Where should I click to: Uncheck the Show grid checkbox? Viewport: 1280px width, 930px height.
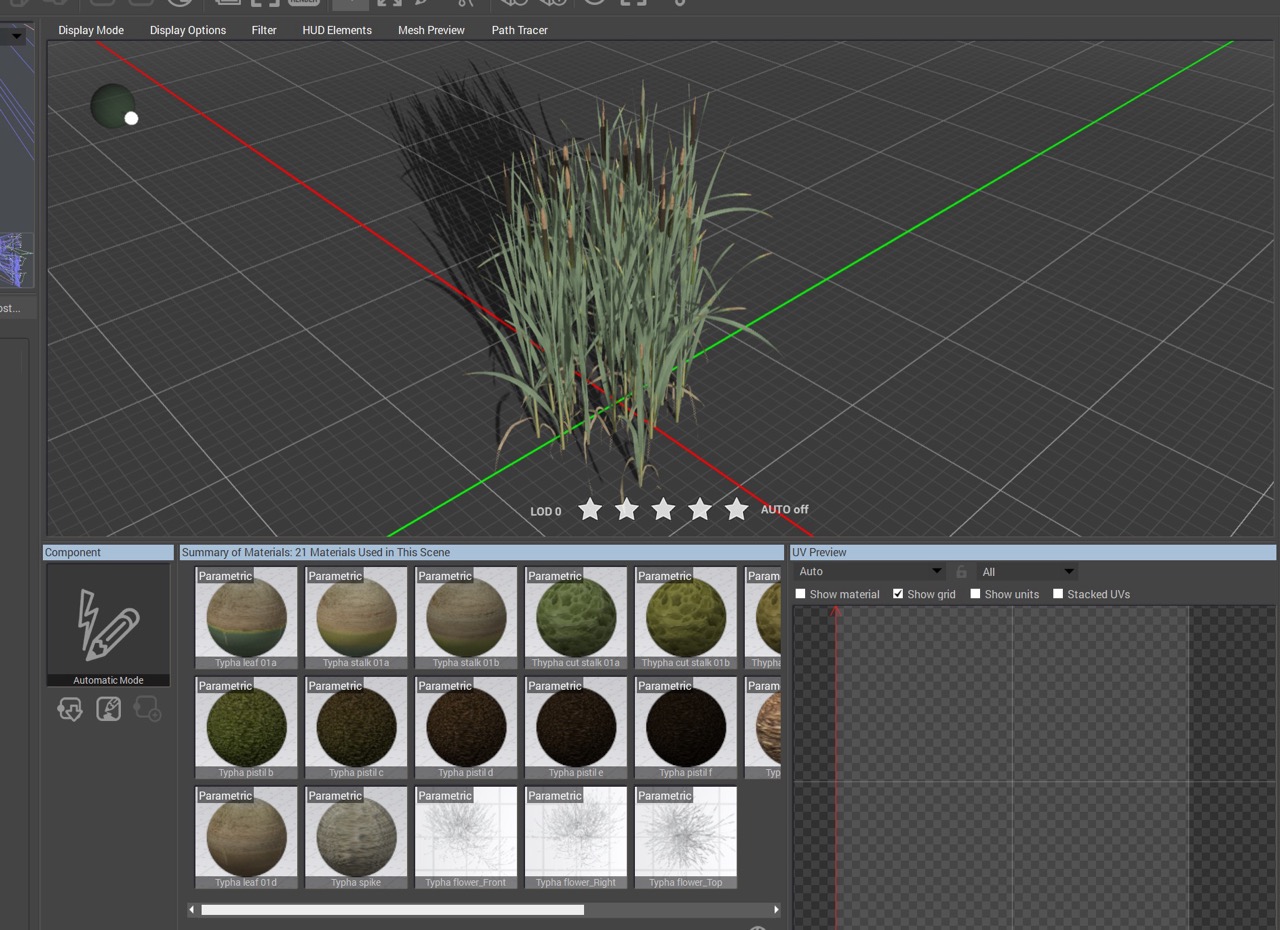(898, 594)
